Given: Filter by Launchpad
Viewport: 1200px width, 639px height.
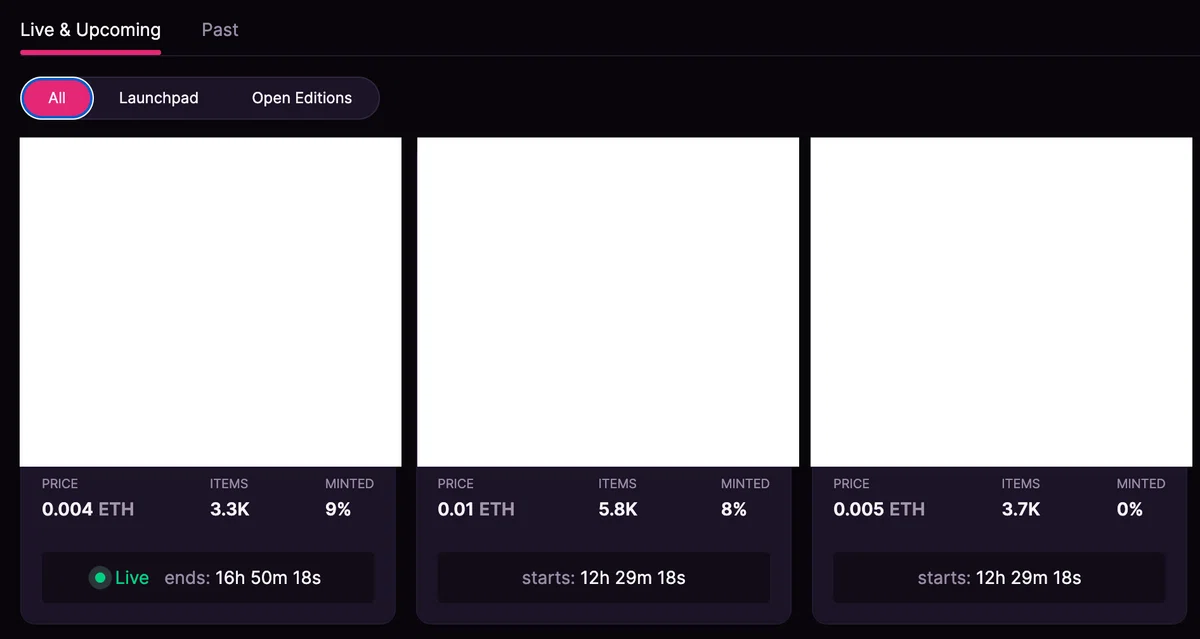Looking at the screenshot, I should 159,98.
